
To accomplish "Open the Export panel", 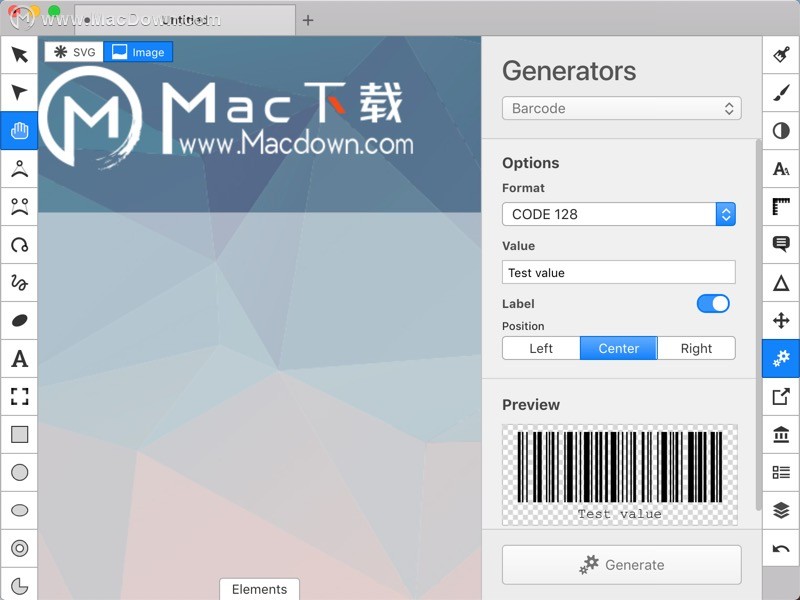I will (x=781, y=396).
